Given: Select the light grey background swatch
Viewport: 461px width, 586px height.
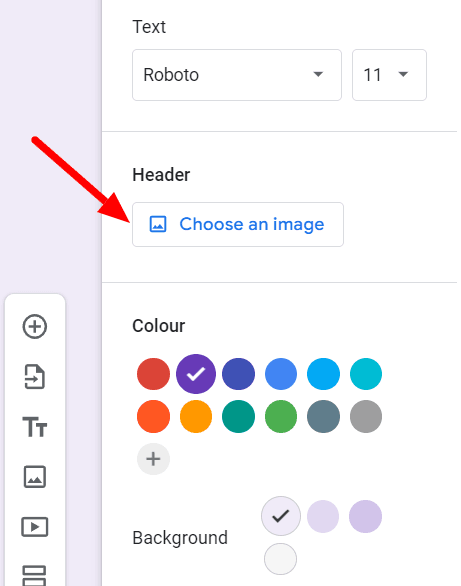Looking at the screenshot, I should [281, 559].
